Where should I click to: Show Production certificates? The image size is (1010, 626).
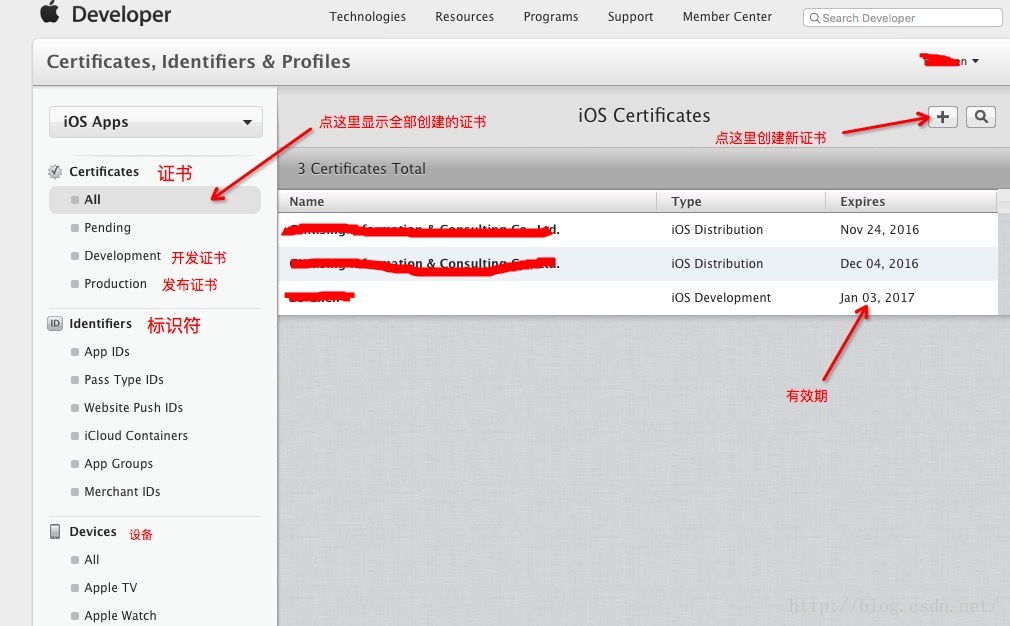pos(115,283)
